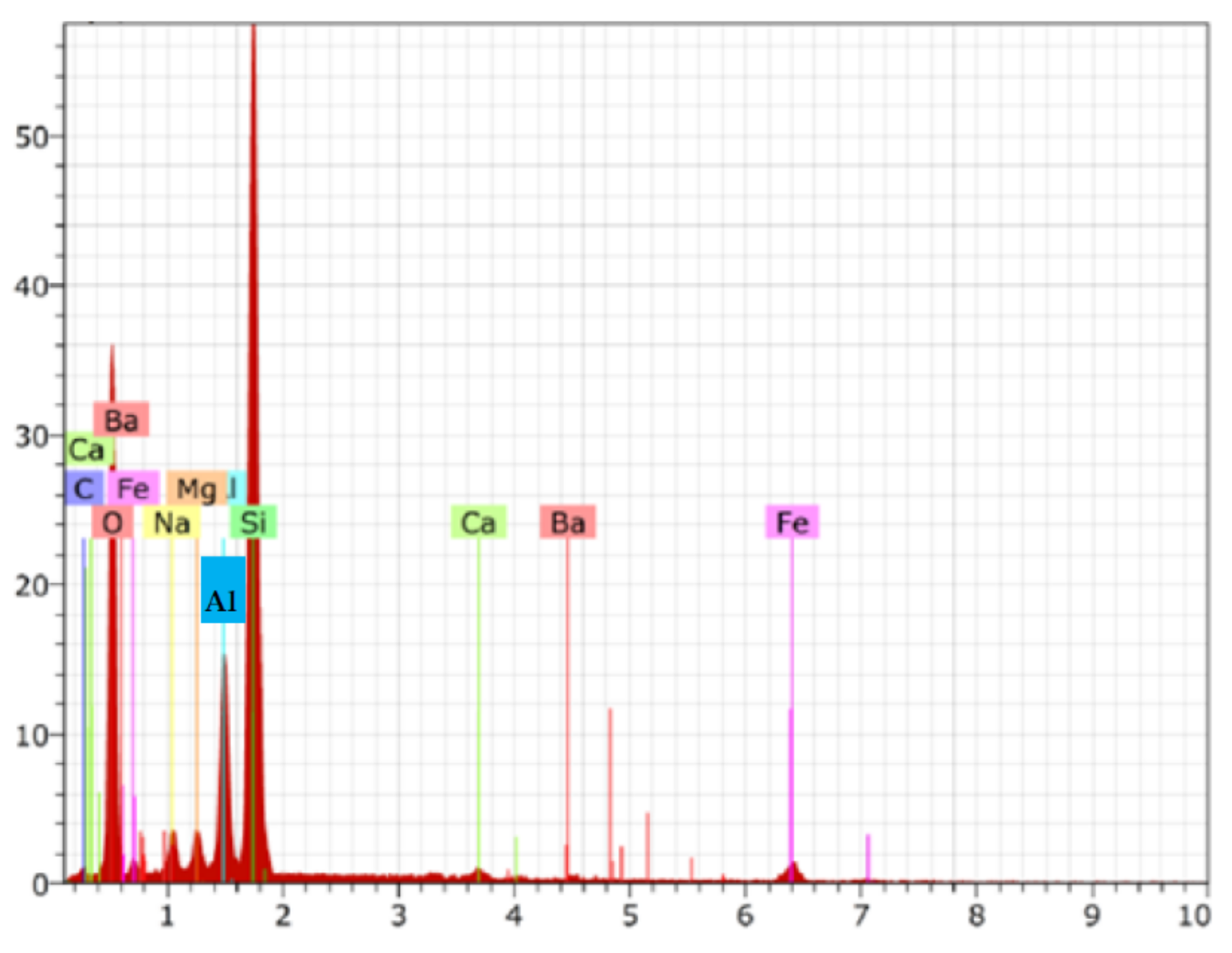Click the red O element label
The width and height of the screenshot is (1232, 953).
(112, 522)
